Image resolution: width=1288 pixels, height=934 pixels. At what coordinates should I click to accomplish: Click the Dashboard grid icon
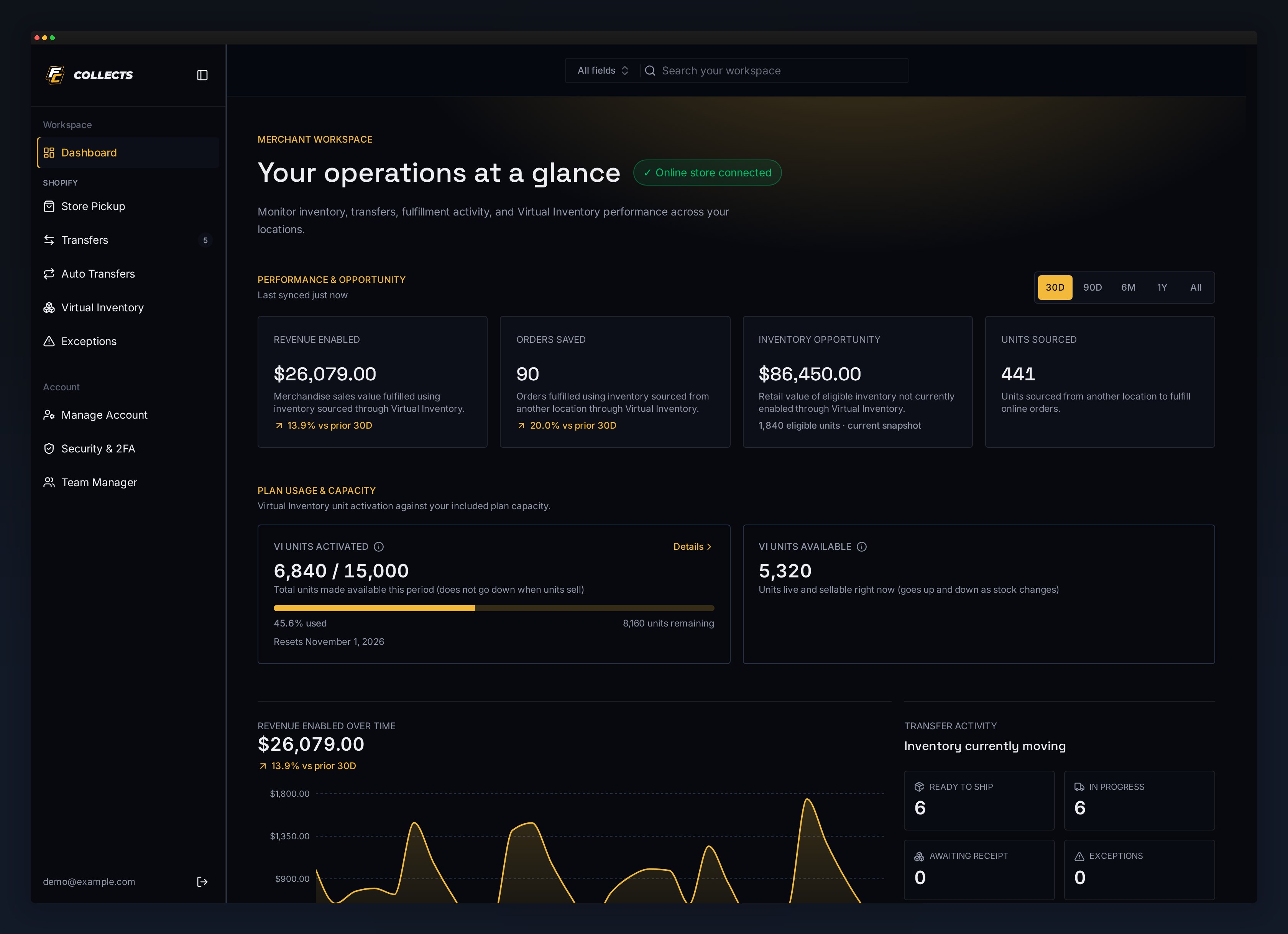pyautogui.click(x=49, y=153)
